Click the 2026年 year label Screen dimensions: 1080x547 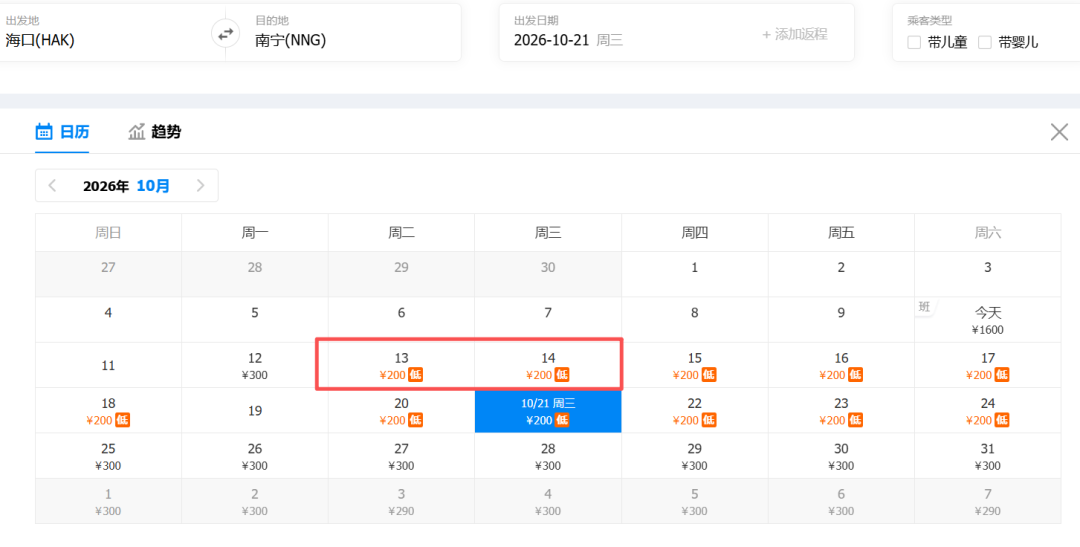tap(106, 186)
